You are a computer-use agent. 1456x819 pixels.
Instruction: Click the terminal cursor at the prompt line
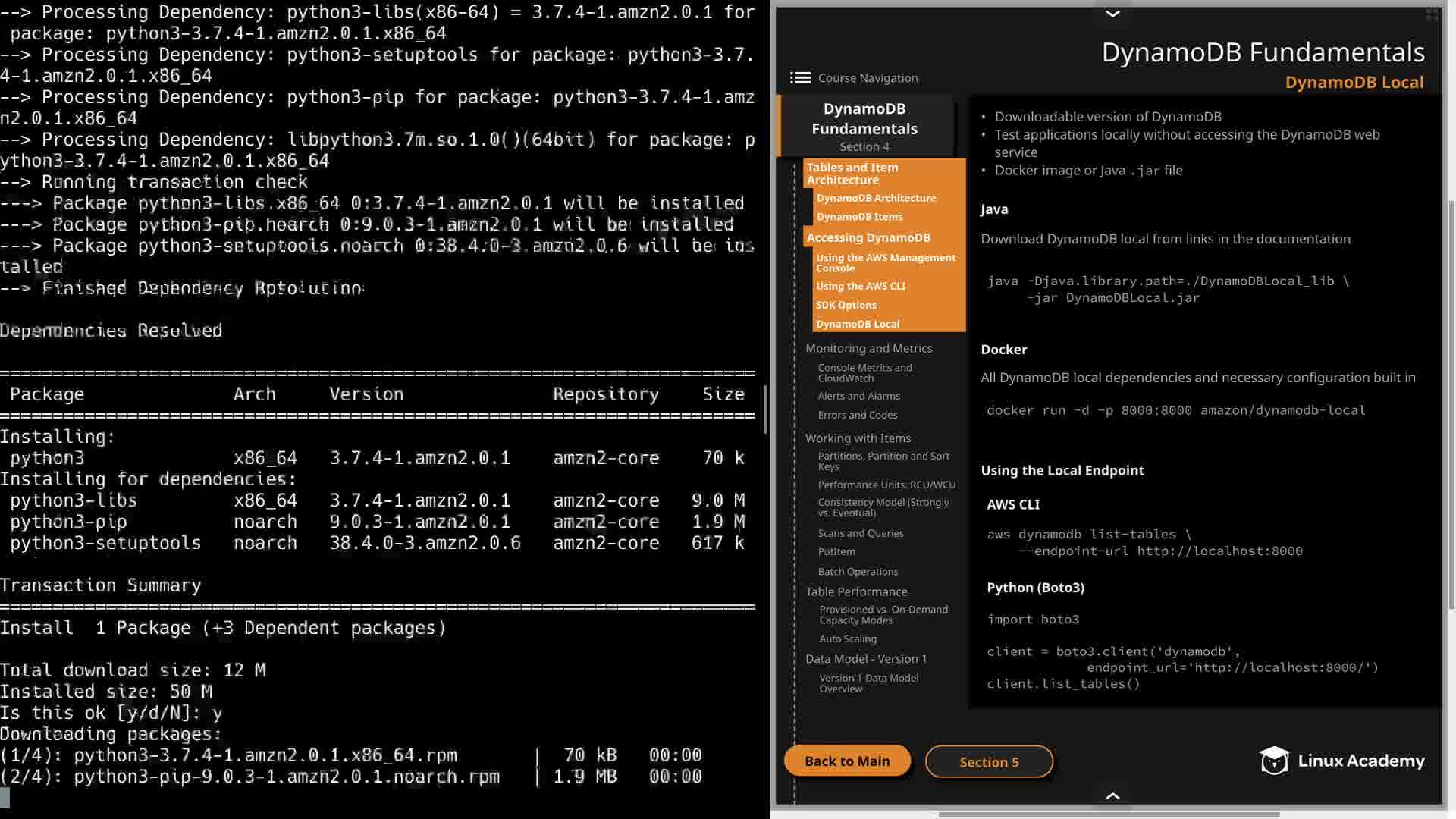click(5, 797)
